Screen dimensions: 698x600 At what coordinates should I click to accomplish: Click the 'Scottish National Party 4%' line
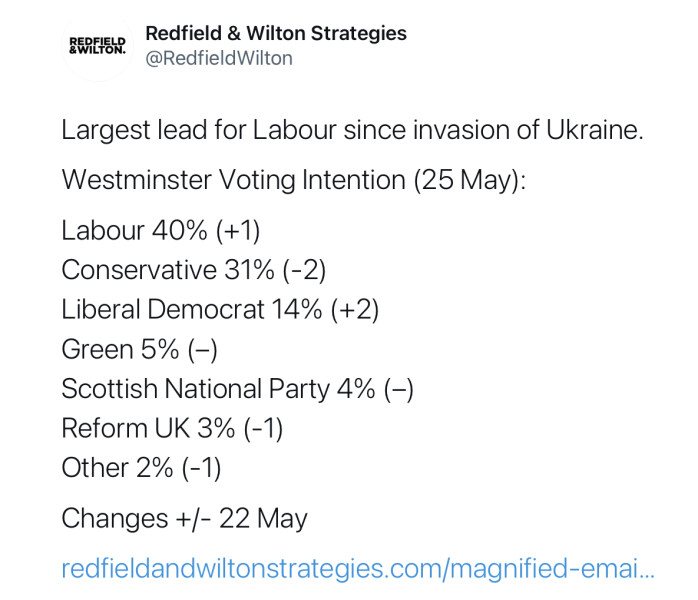[237, 389]
